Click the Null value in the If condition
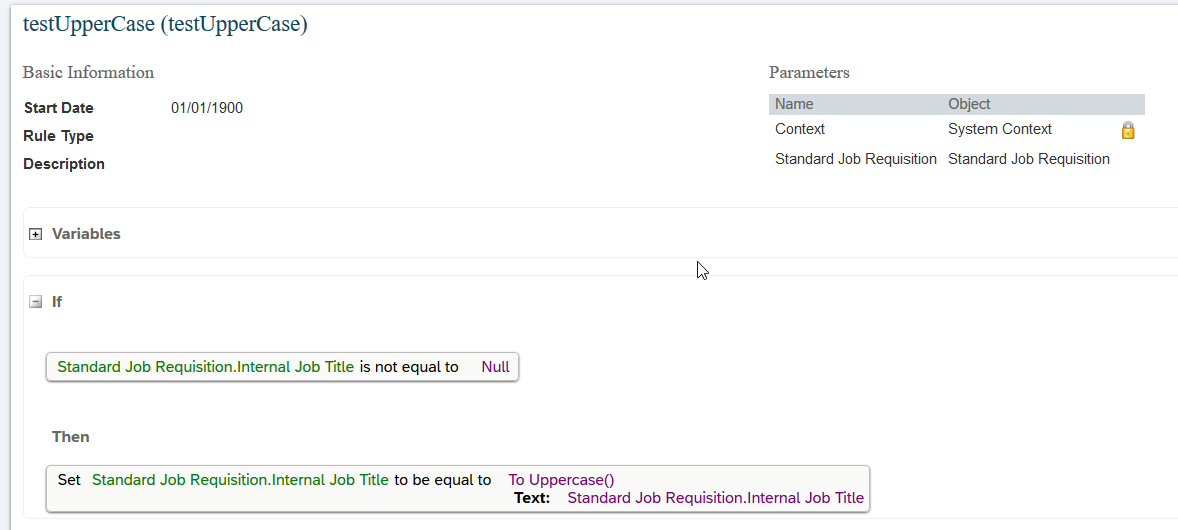Viewport: 1178px width, 530px height. pyautogui.click(x=495, y=367)
